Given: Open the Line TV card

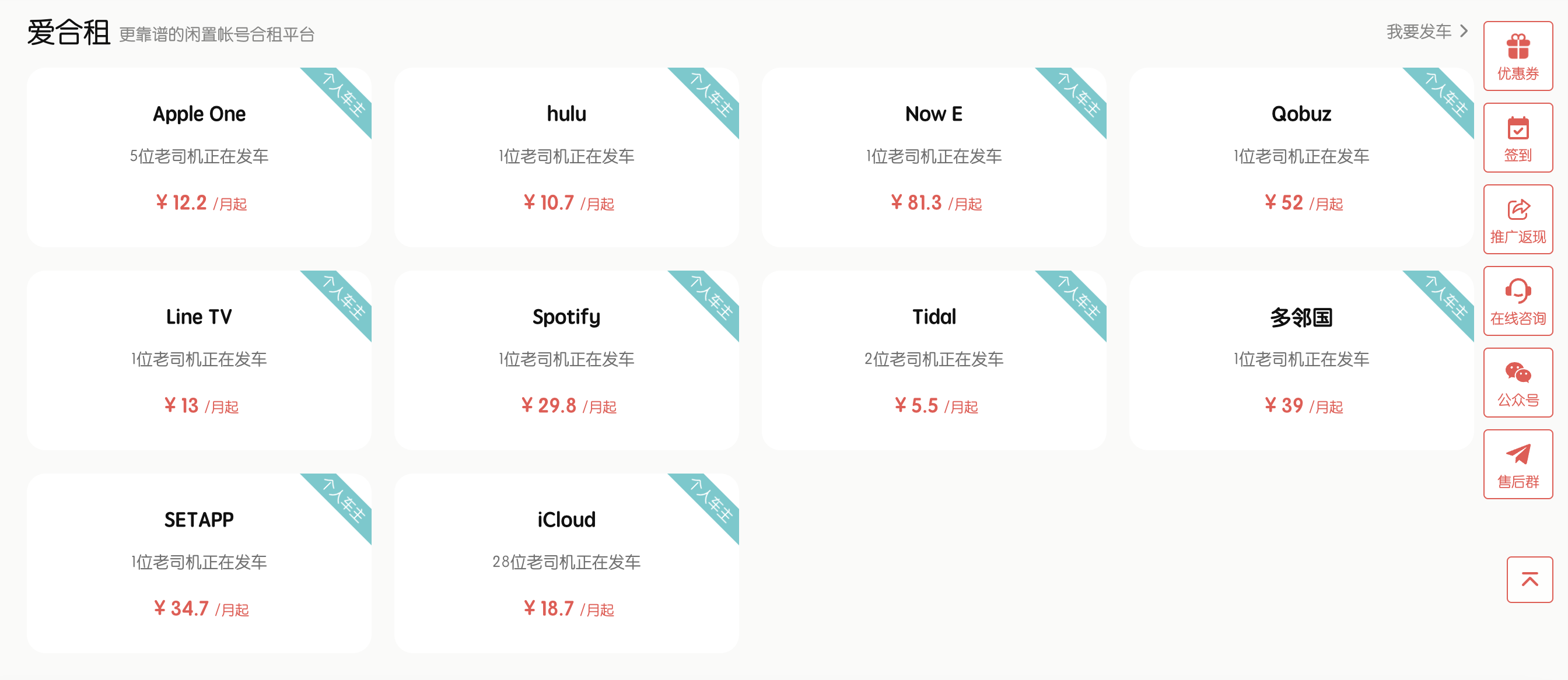Looking at the screenshot, I should click(x=199, y=360).
